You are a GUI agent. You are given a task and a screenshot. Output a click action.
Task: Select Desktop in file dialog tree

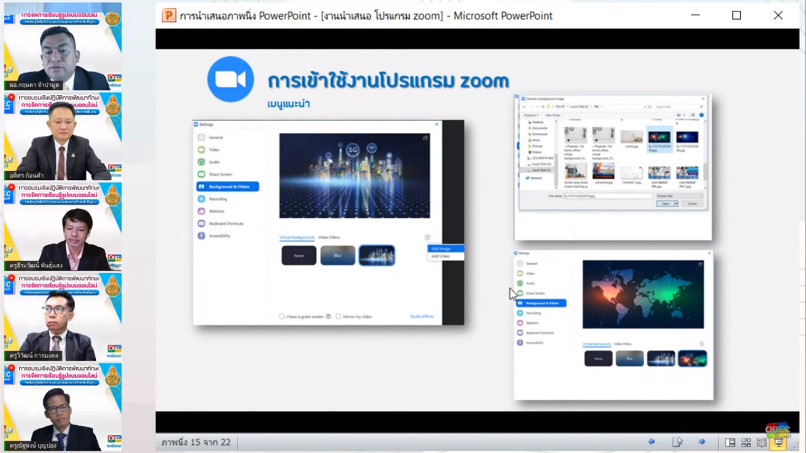click(x=538, y=122)
